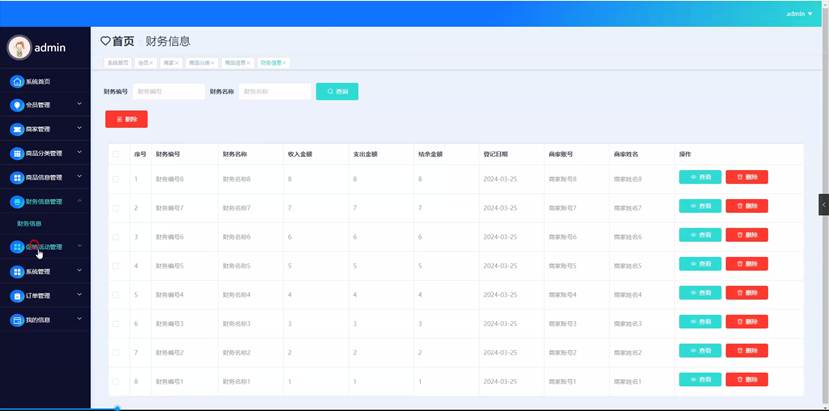Click the 首页 breadcrumb link

[124, 41]
